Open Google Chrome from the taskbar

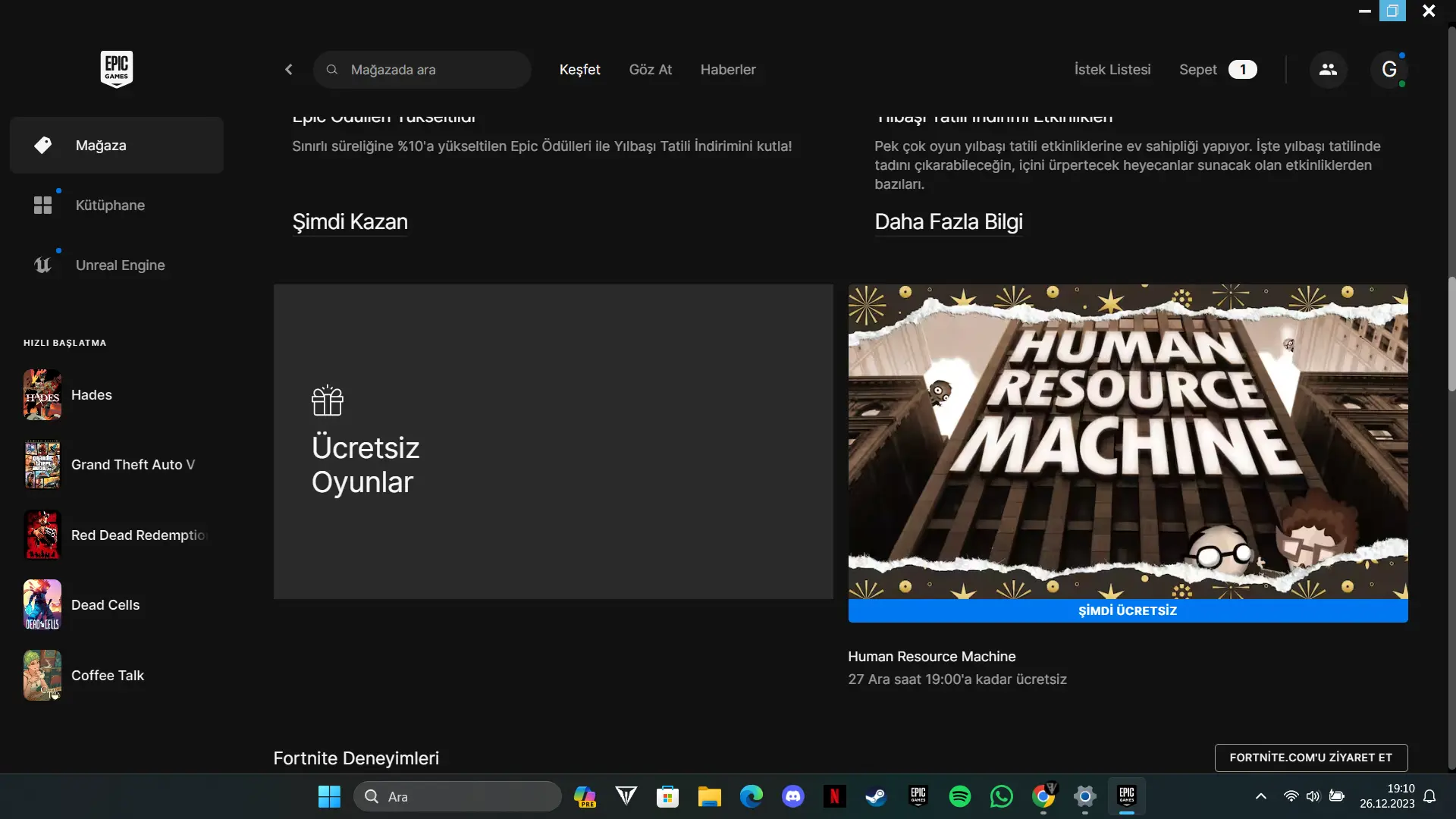click(1043, 796)
